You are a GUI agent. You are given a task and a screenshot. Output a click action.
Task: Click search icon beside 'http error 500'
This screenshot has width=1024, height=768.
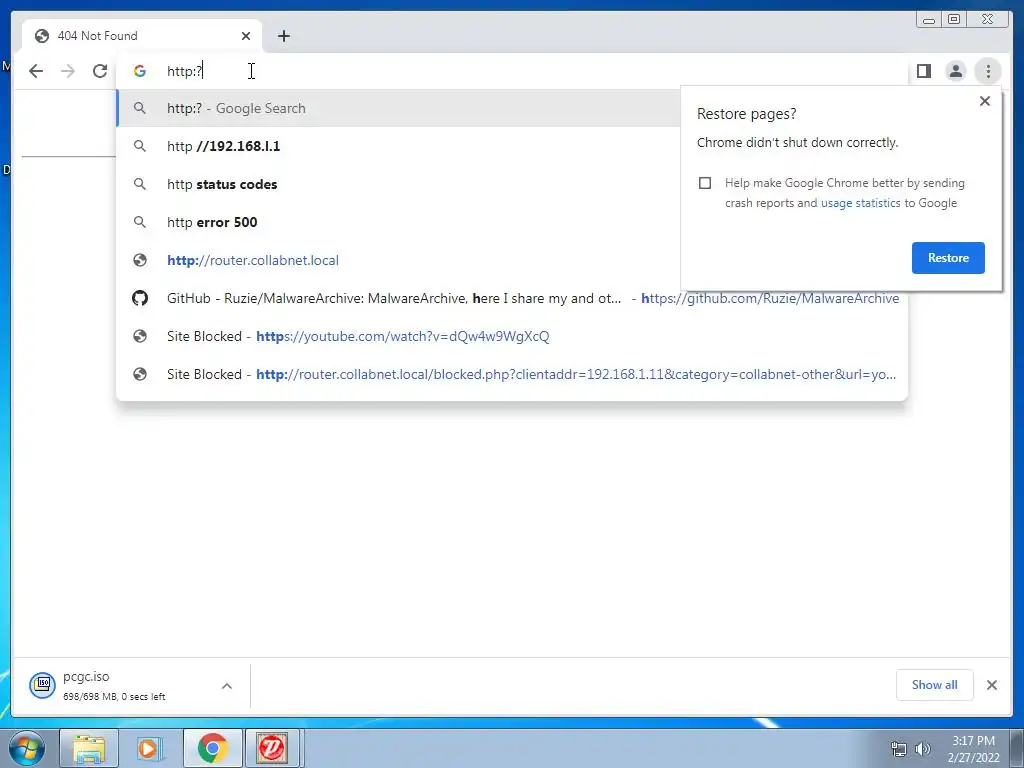(140, 222)
